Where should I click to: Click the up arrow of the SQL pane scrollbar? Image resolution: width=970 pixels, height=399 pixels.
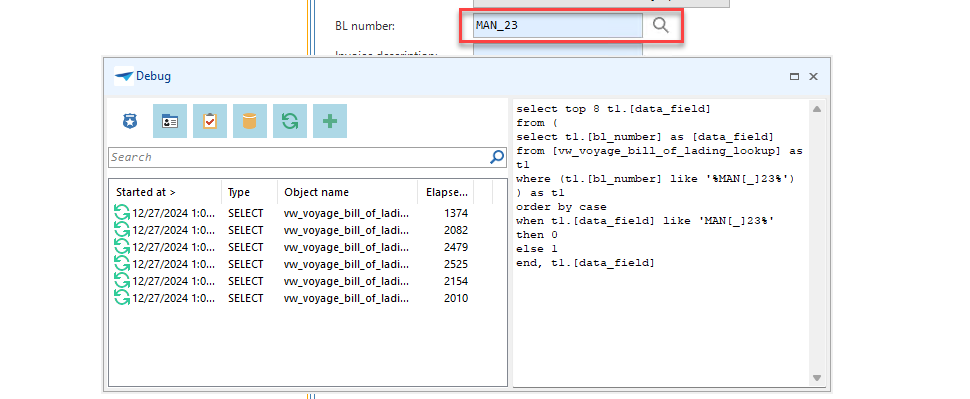point(817,109)
